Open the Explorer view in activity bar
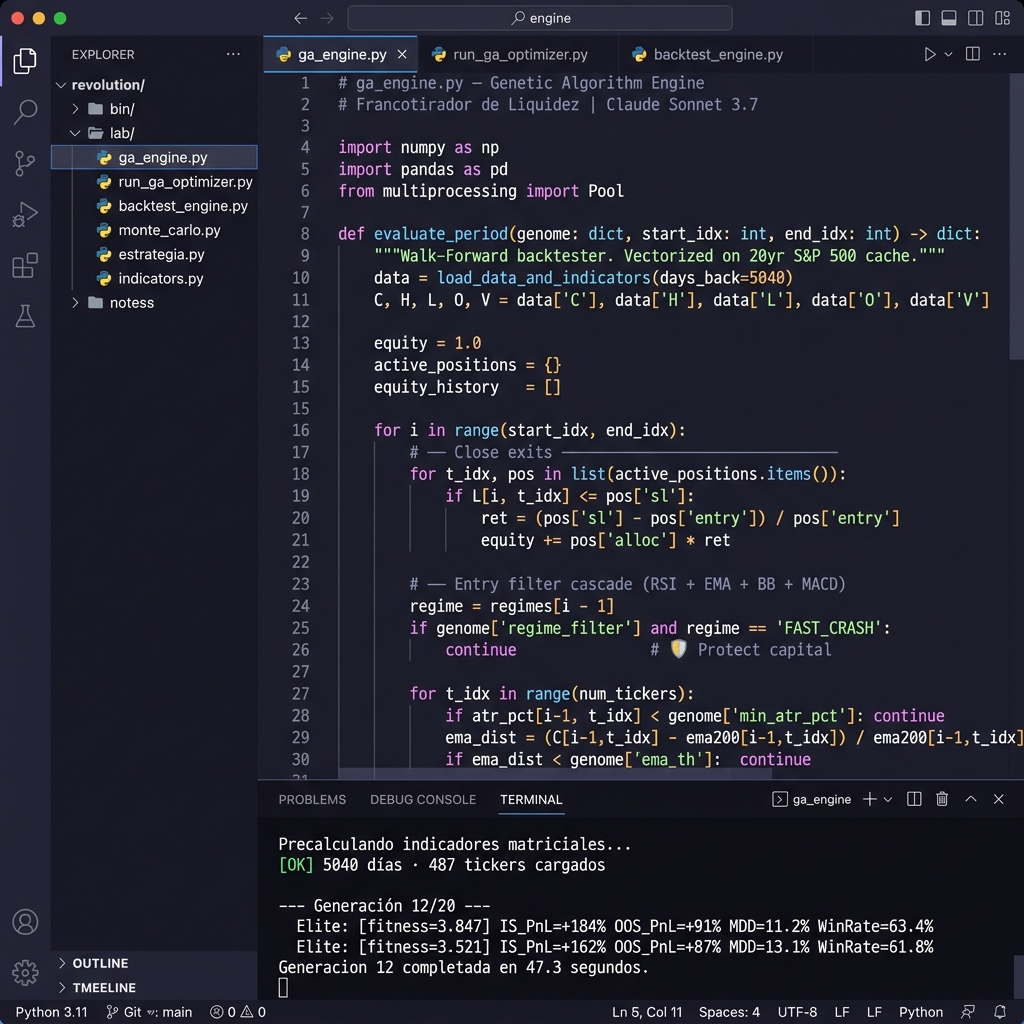The image size is (1024, 1024). (x=25, y=61)
